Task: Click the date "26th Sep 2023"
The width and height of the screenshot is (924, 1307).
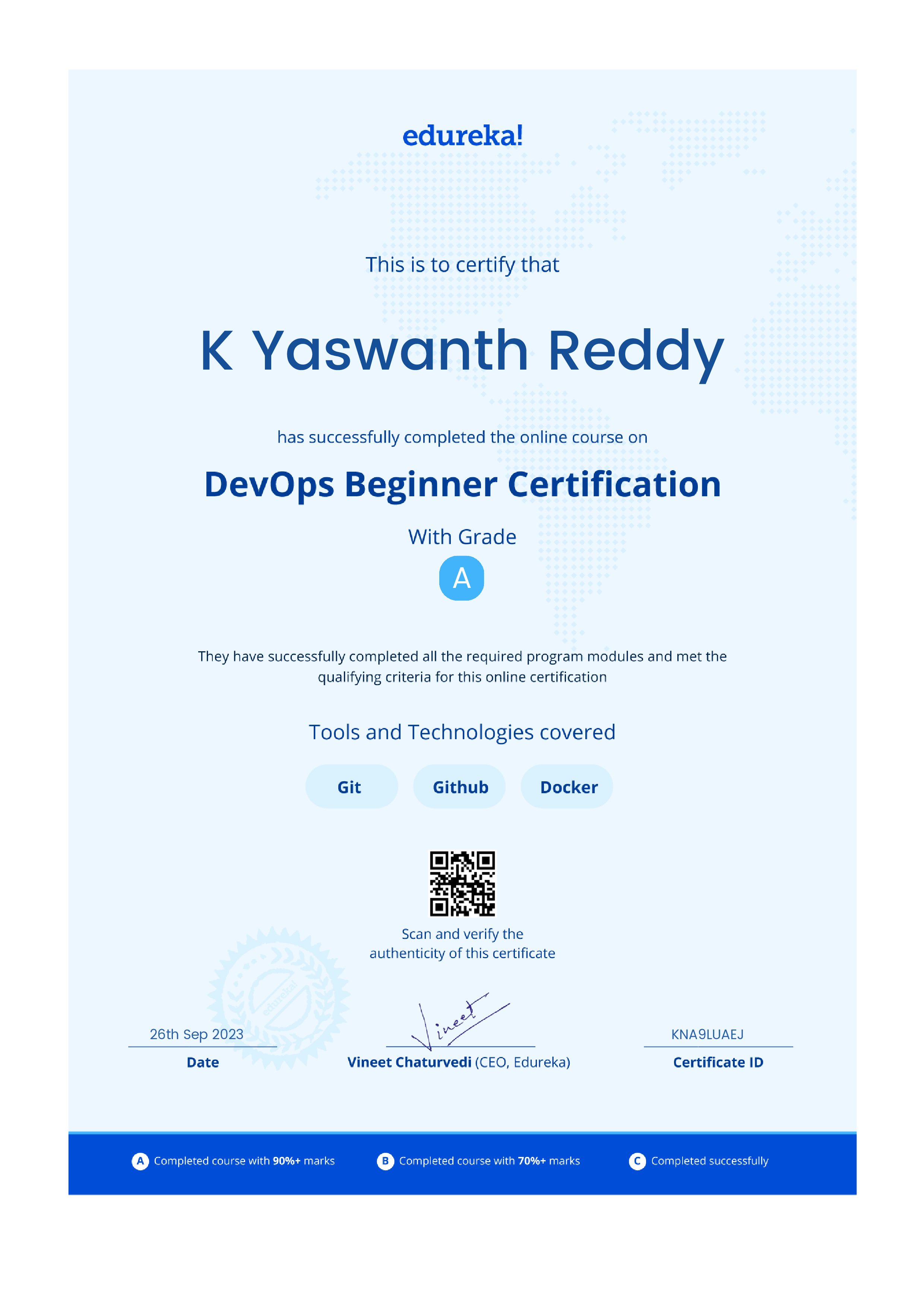Action: click(x=196, y=1034)
